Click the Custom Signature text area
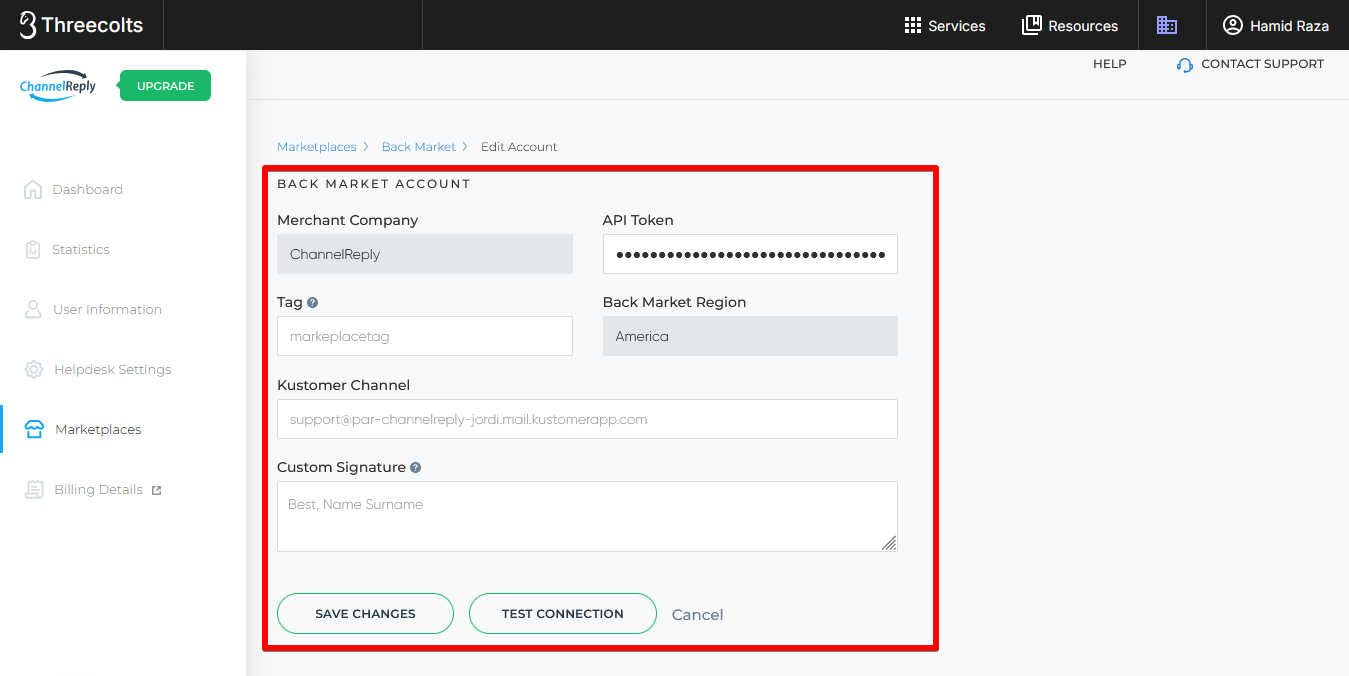The image size is (1349, 676). [587, 516]
